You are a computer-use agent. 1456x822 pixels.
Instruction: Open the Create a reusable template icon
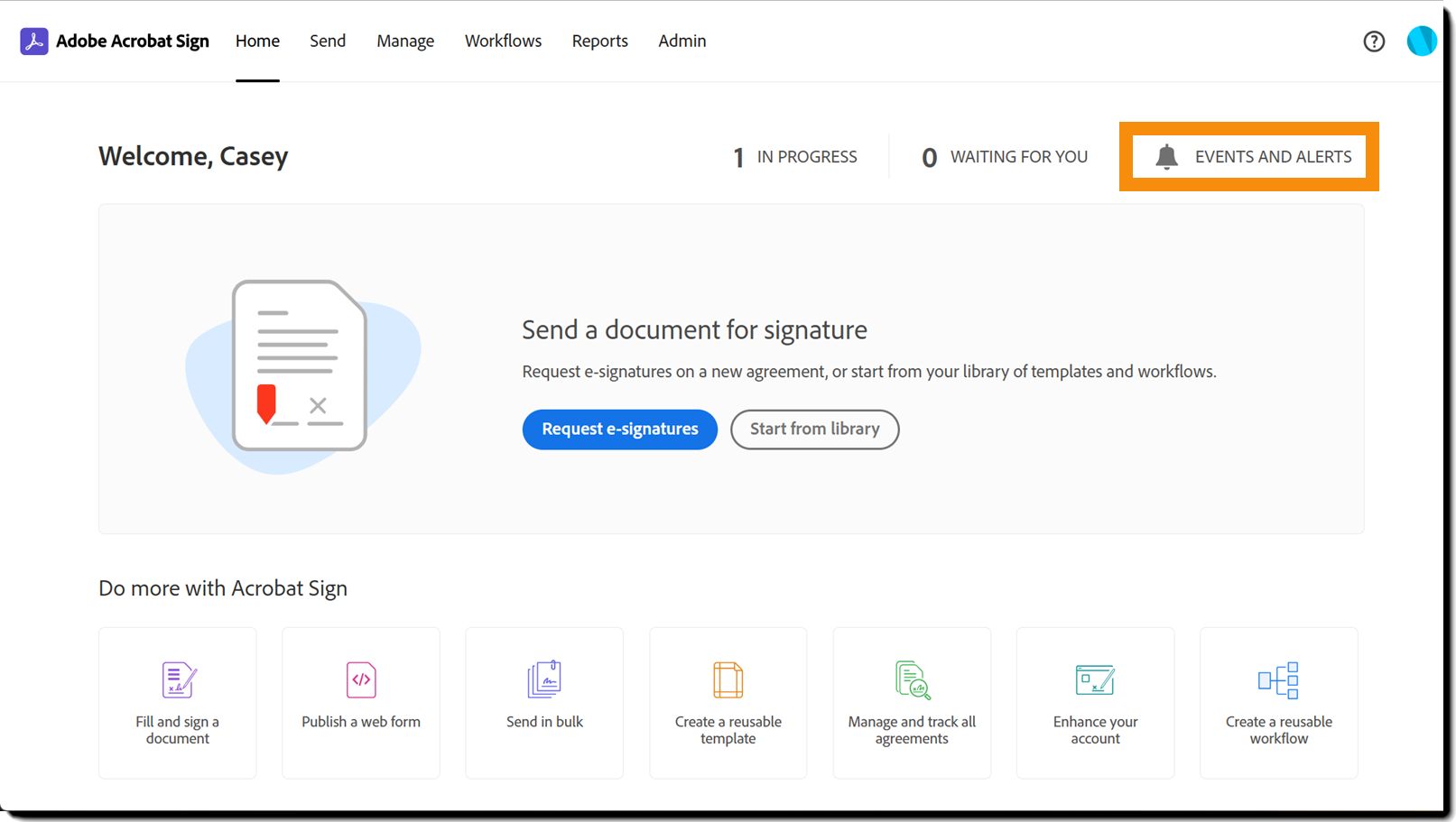tap(728, 680)
